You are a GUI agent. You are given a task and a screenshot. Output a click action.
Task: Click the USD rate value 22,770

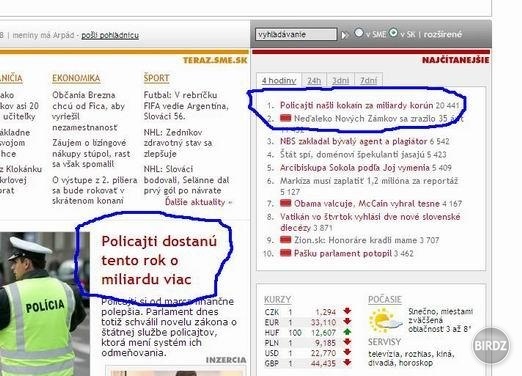(x=323, y=353)
